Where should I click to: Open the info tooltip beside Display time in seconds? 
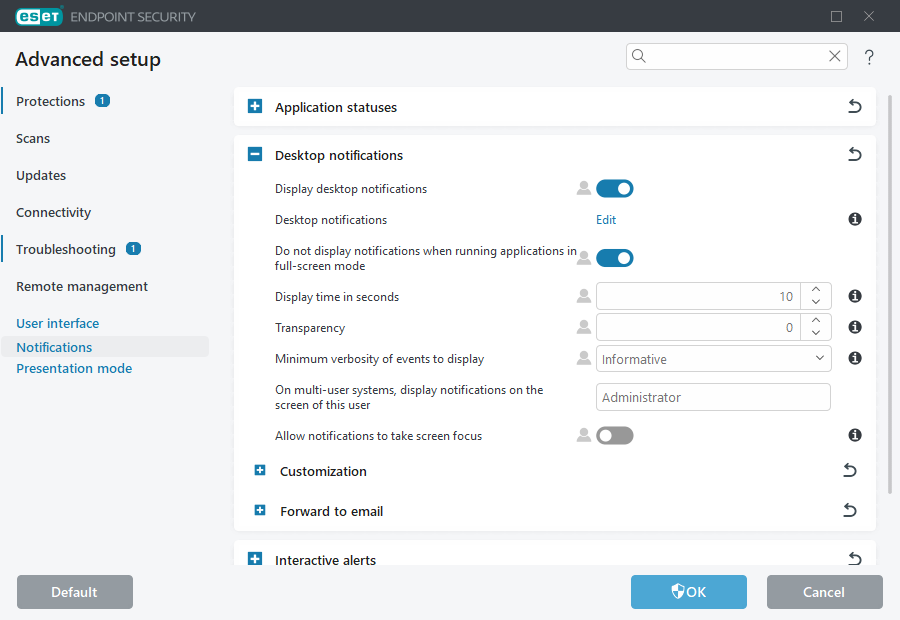coord(854,295)
